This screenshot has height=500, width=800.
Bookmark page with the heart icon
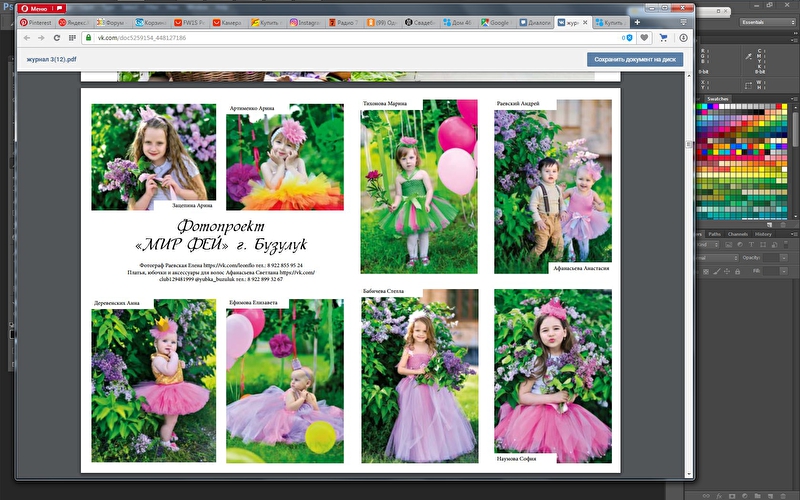click(x=644, y=37)
